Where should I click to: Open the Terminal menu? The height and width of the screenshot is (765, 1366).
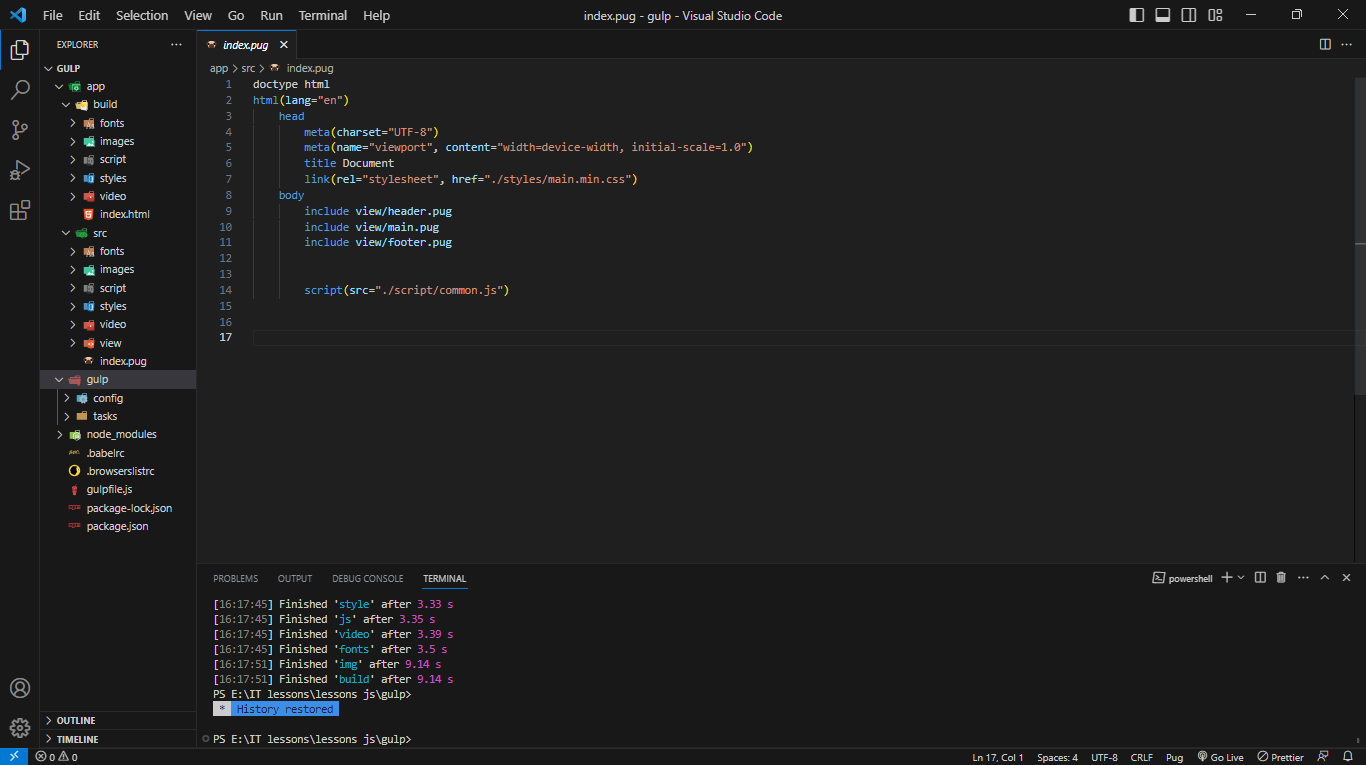pos(323,15)
